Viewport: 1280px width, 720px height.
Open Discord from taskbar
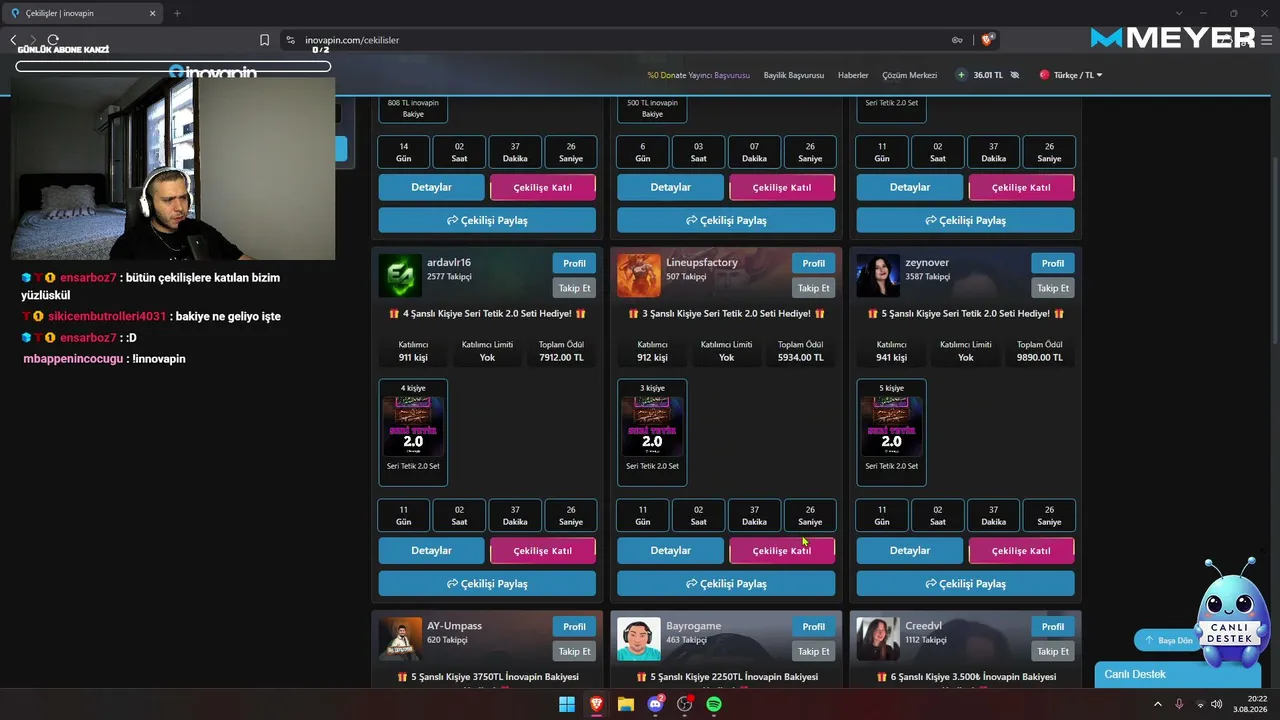pos(656,704)
